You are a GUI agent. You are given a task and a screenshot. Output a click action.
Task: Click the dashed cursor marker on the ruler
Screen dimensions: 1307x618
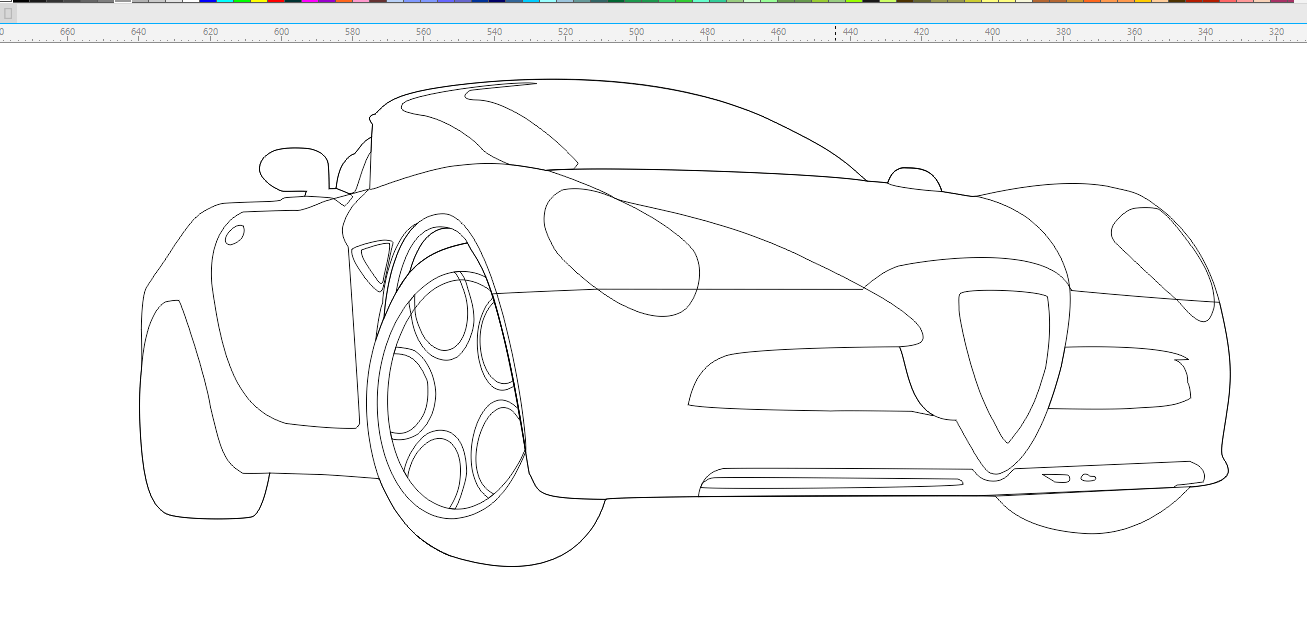tap(836, 33)
